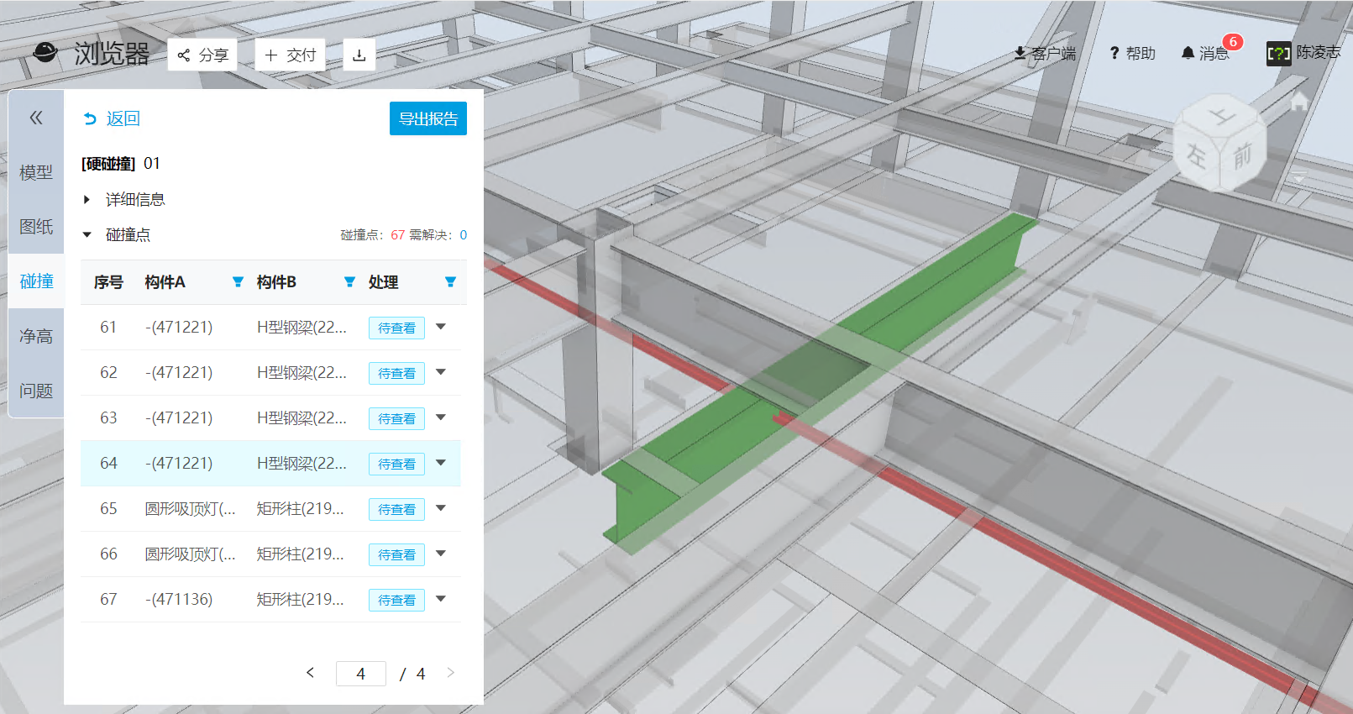Image resolution: width=1353 pixels, height=714 pixels.
Task: Switch to the 净高 tab
Action: click(36, 337)
